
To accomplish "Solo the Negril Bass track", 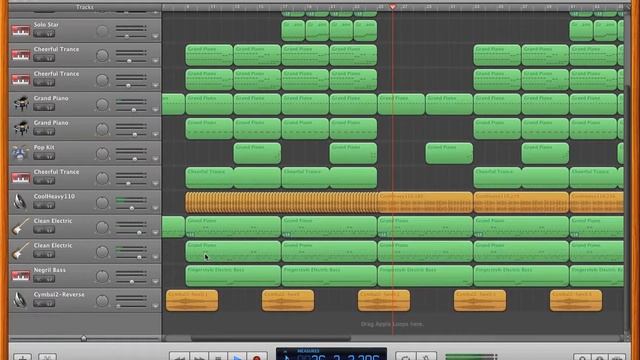I will (49, 279).
